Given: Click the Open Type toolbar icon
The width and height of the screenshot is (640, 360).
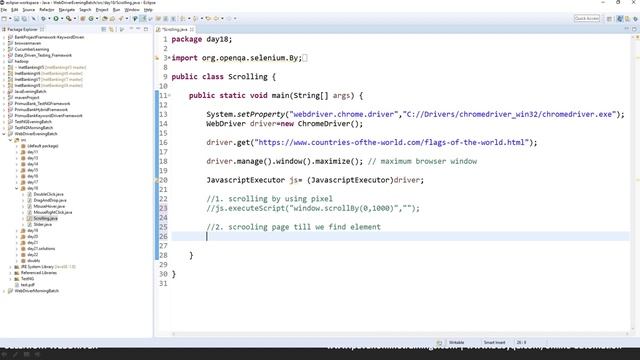Looking at the screenshot, I should (x=105, y=18).
